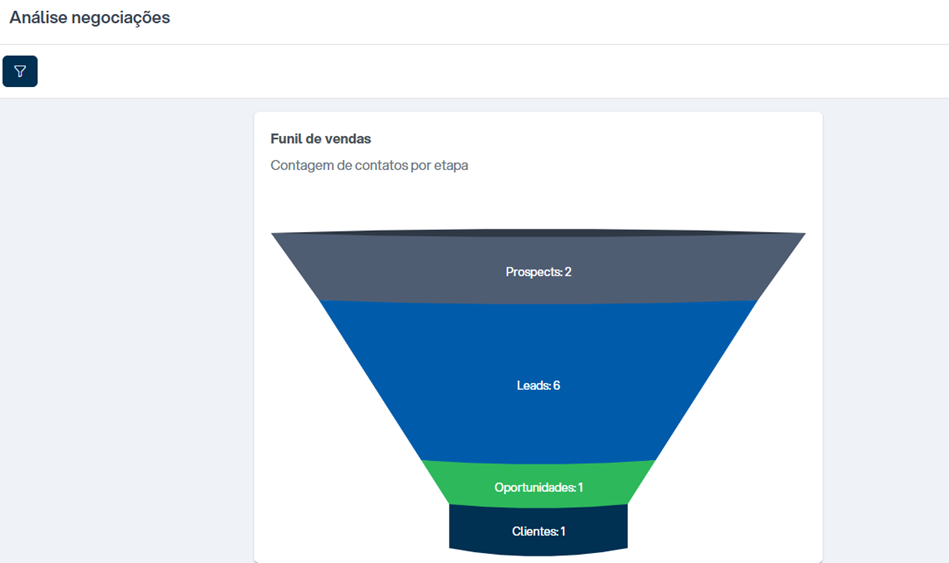Click the dark rim atop the funnel
Viewport: 949px width, 563px height.
pyautogui.click(x=538, y=232)
